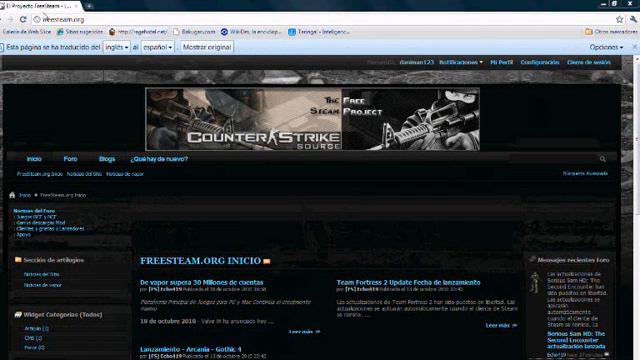Bookmark this page with the star icon
This screenshot has width=640, height=360.
(x=620, y=19)
